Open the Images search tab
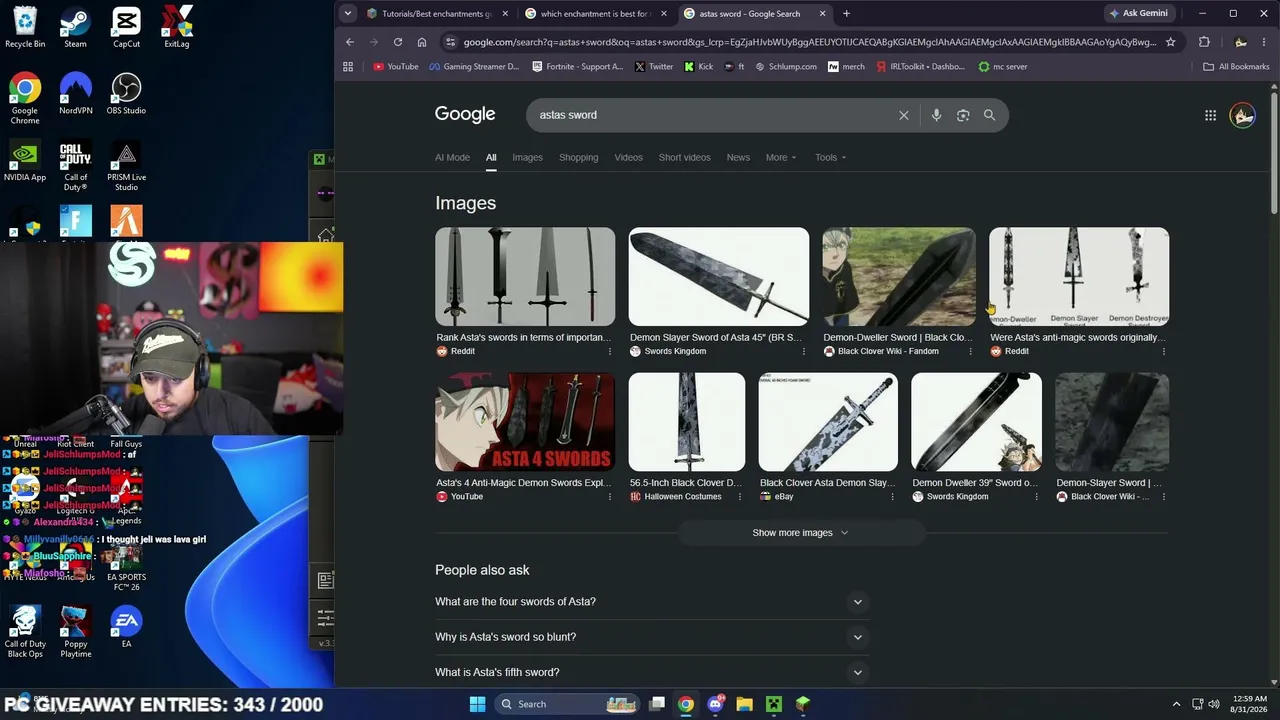The image size is (1280, 720). [x=527, y=157]
